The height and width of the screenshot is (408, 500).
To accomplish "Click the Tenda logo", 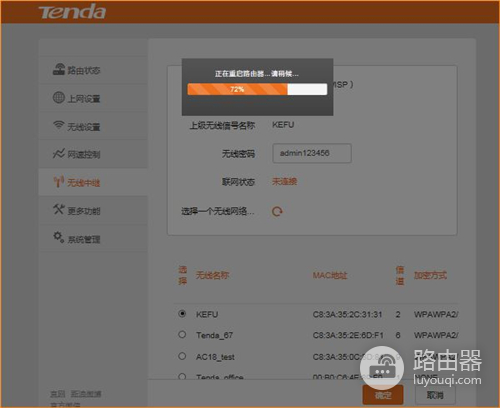I will click(72, 12).
